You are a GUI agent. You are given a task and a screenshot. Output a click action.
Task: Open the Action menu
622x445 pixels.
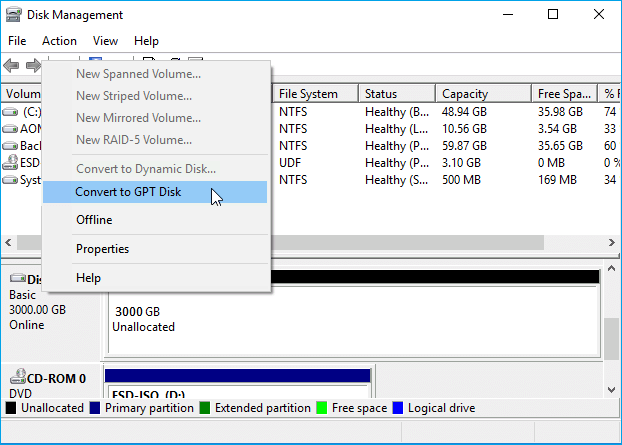59,41
